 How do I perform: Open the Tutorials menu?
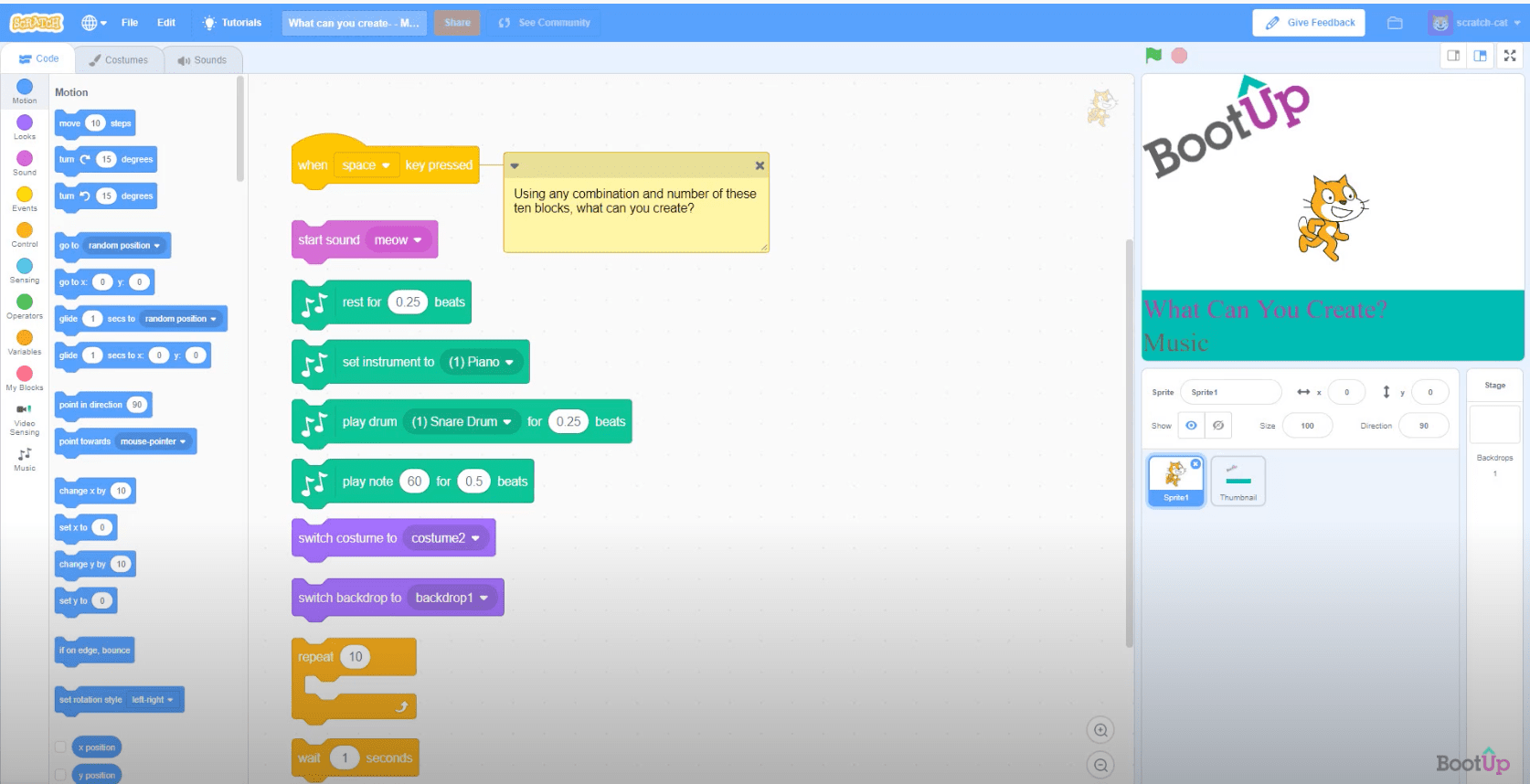point(232,23)
